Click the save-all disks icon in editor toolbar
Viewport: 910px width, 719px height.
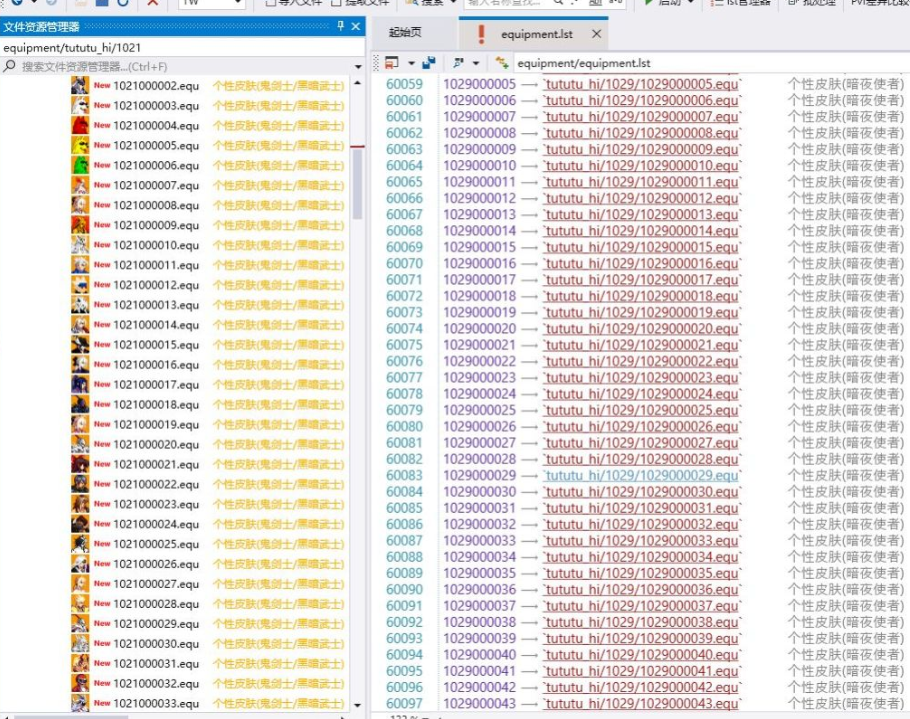tap(428, 63)
